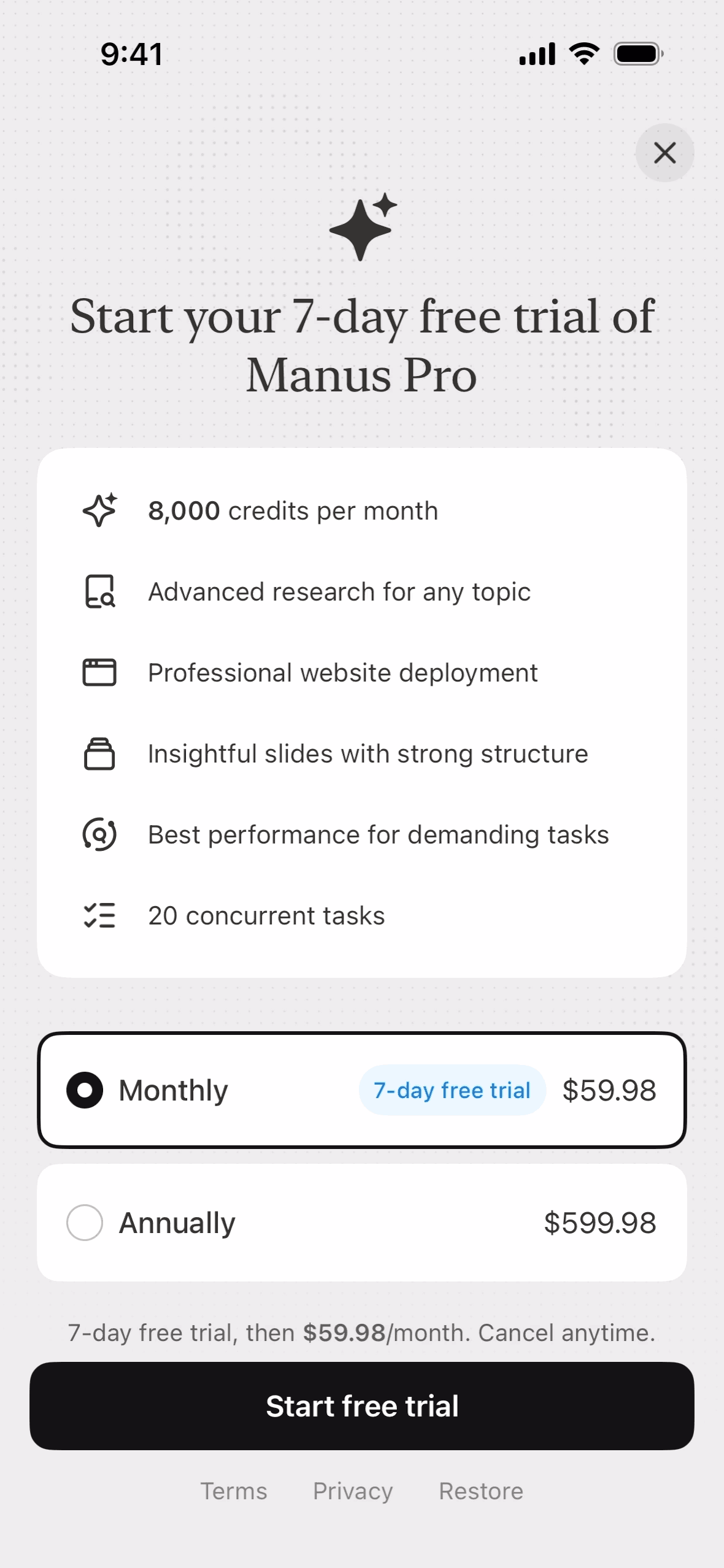Viewport: 724px width, 1568px height.
Task: Tap the best performance icon
Action: coord(99,834)
